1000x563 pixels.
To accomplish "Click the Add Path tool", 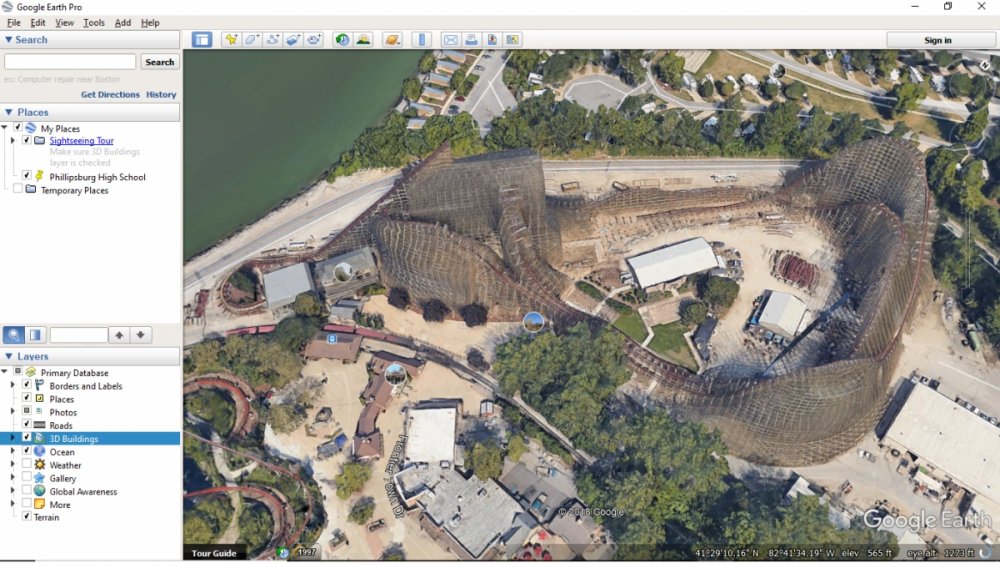I will (x=273, y=40).
